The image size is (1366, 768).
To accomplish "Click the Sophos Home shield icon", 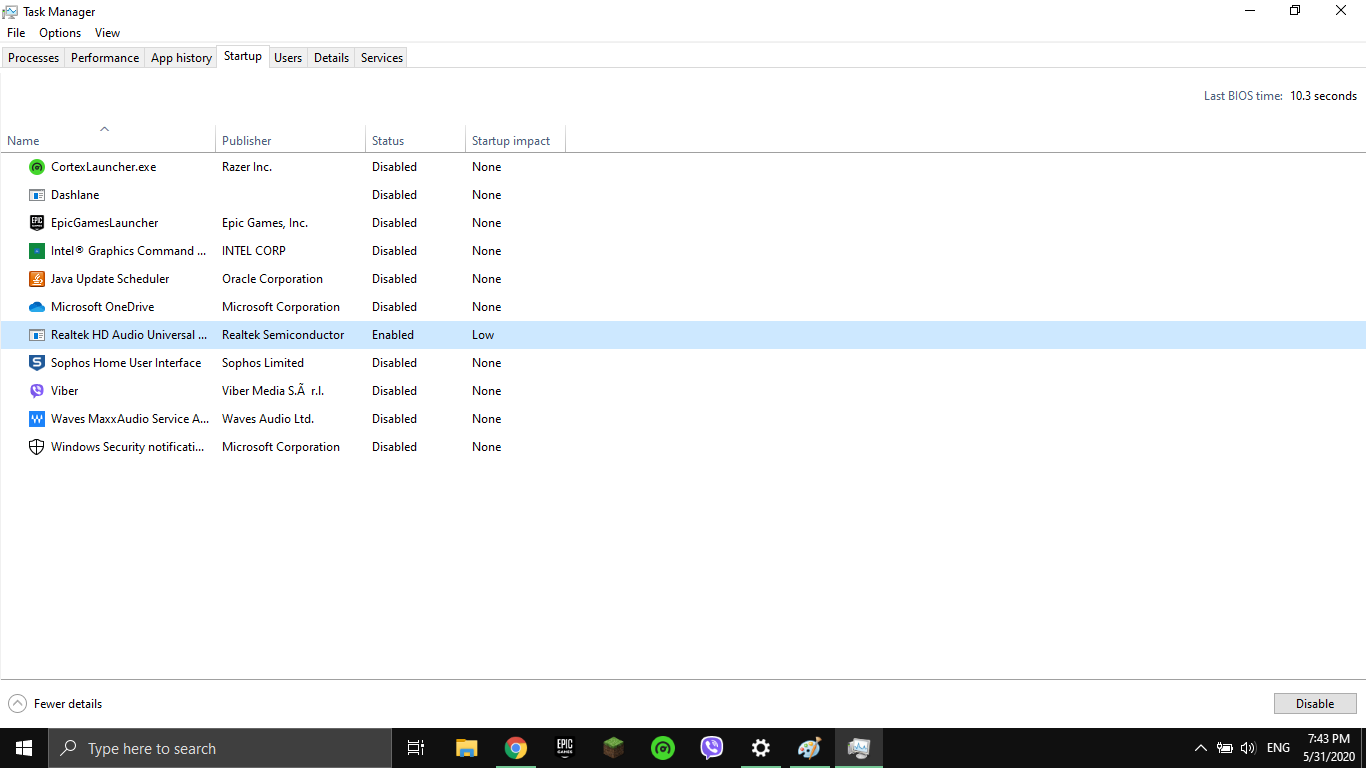I will click(x=37, y=363).
